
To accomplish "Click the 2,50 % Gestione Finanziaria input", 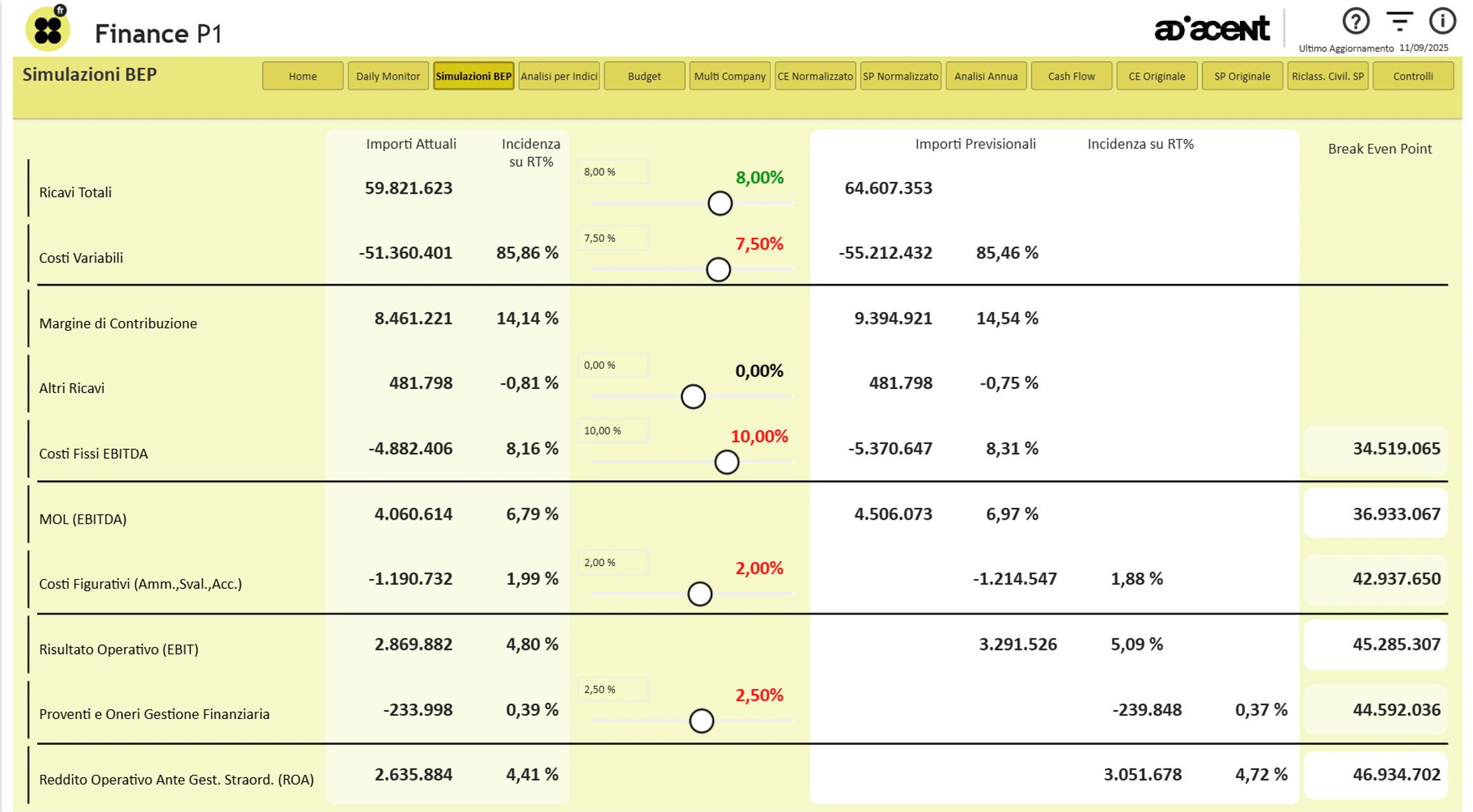I will (x=612, y=690).
